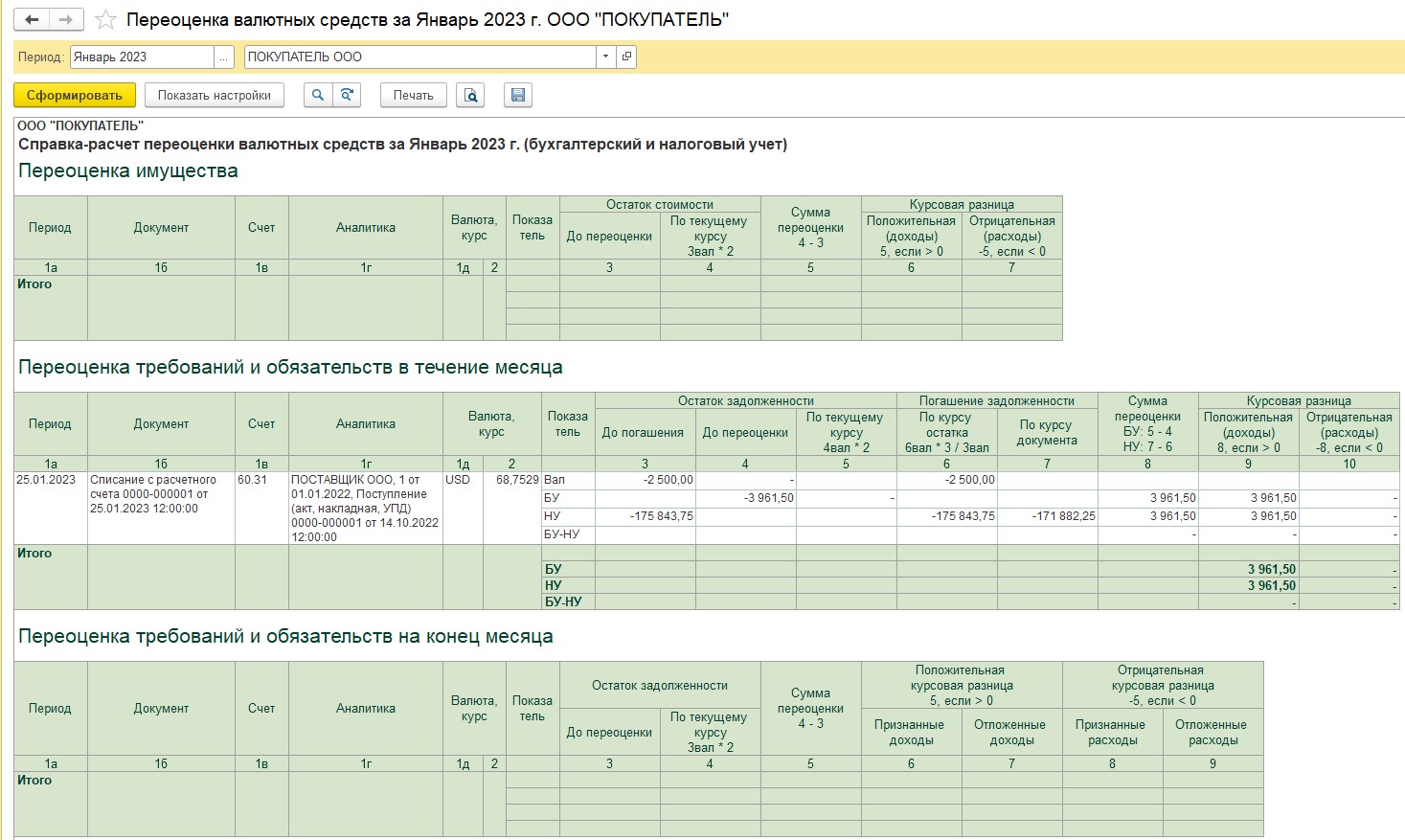
Task: Add report to favorites with star icon
Action: (x=105, y=20)
